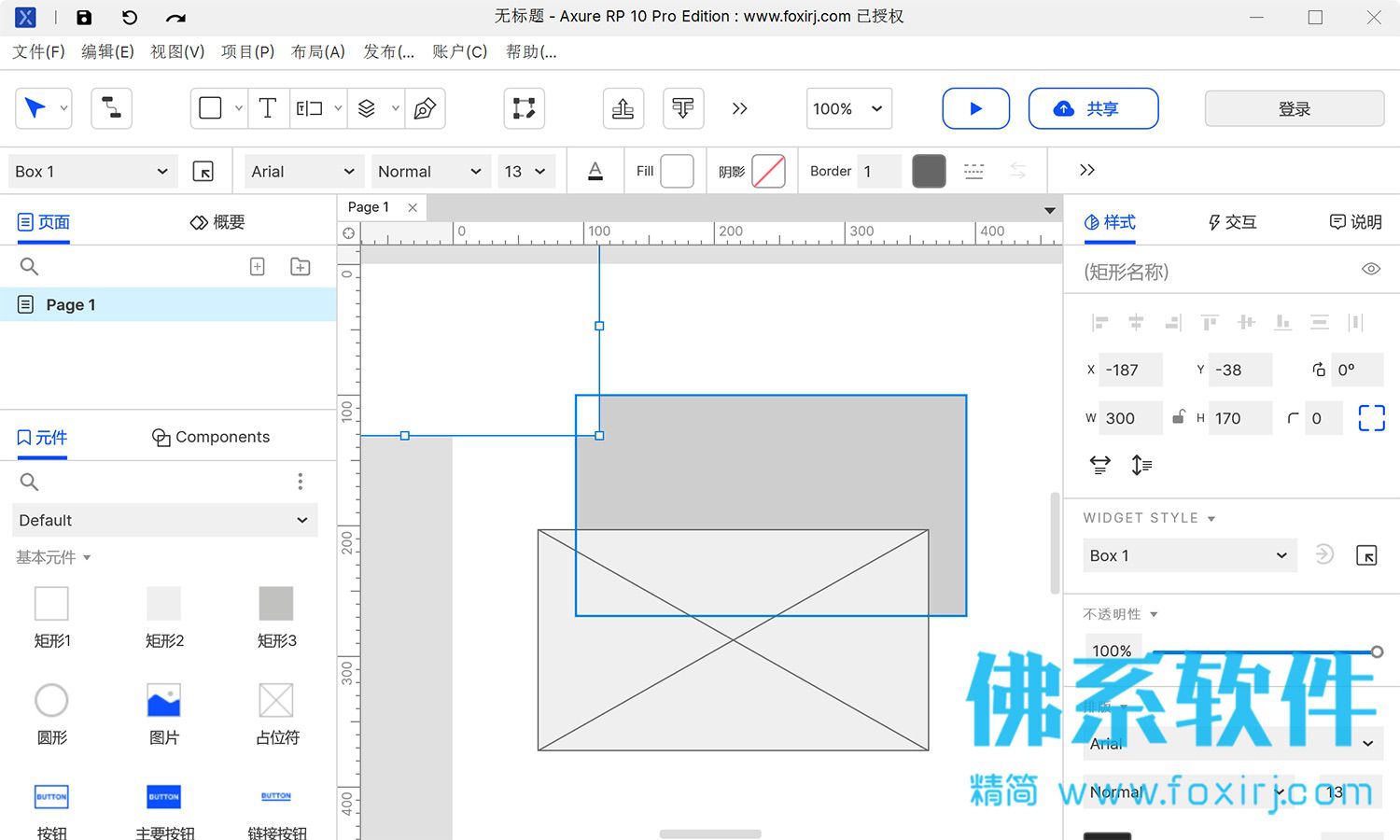Choose the Pen drawing tool
This screenshot has height=840, width=1400.
425,108
